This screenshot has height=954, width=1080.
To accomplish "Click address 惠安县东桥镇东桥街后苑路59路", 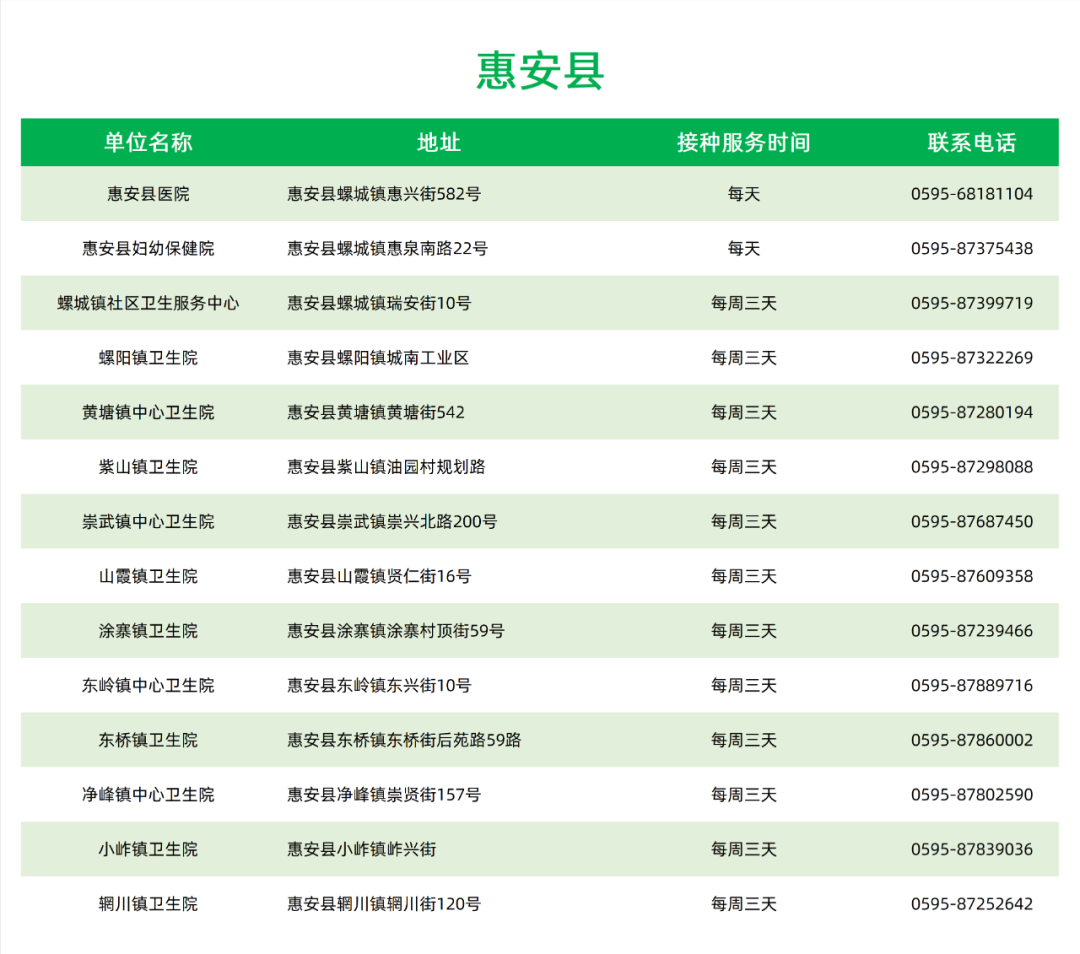I will (x=404, y=740).
